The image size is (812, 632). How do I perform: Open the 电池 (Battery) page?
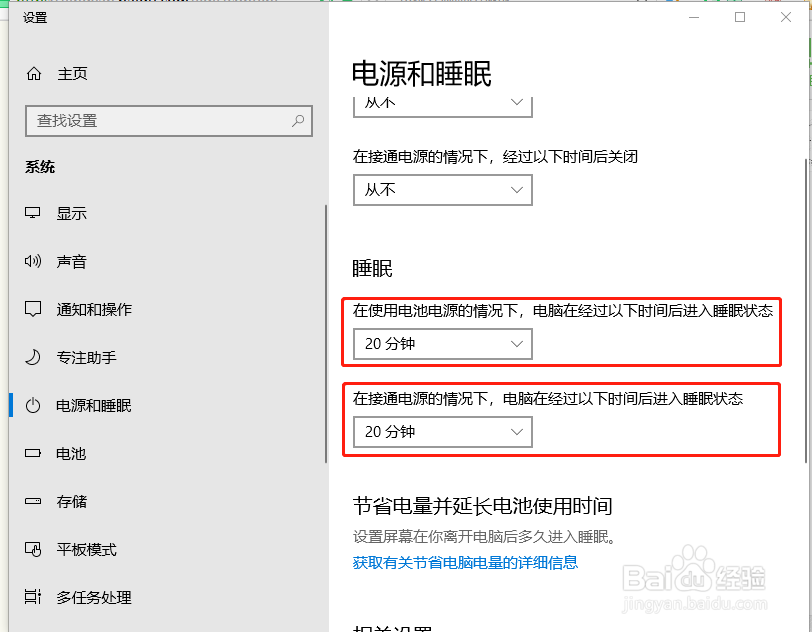coord(71,453)
